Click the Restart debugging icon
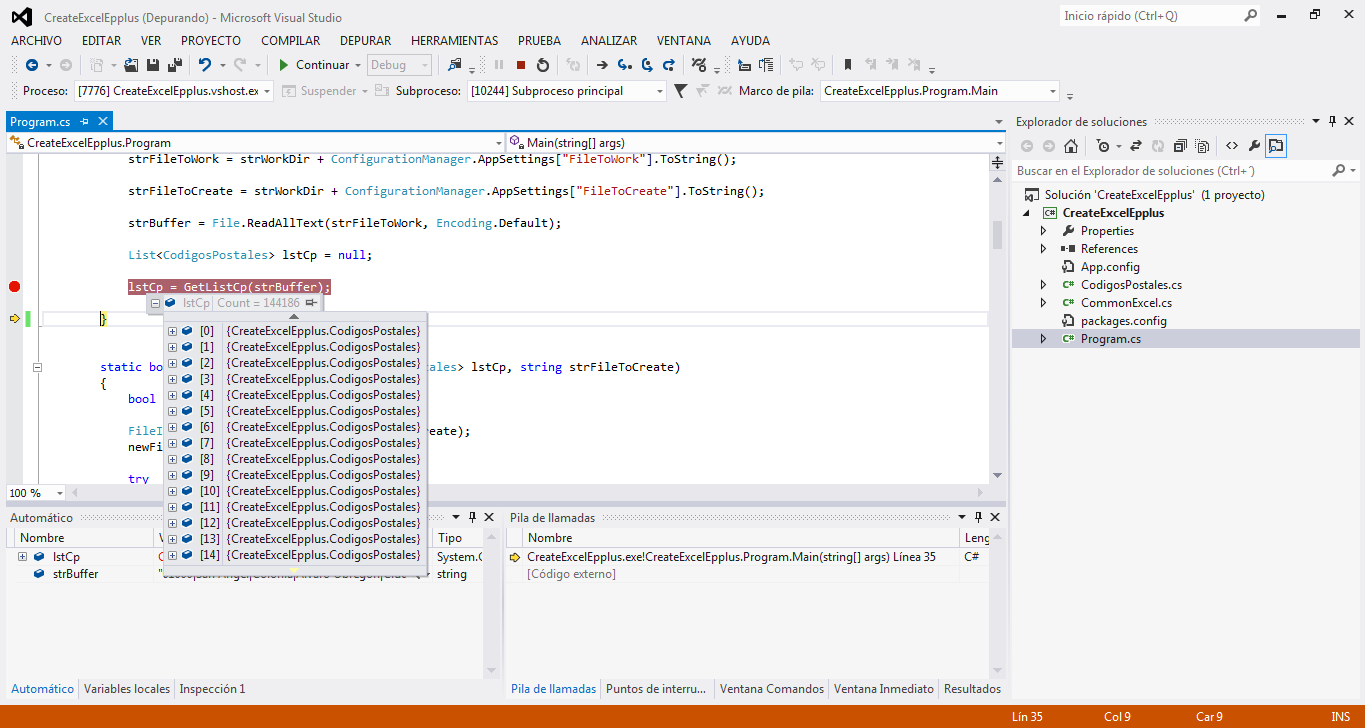The image size is (1365, 728). pos(543,65)
